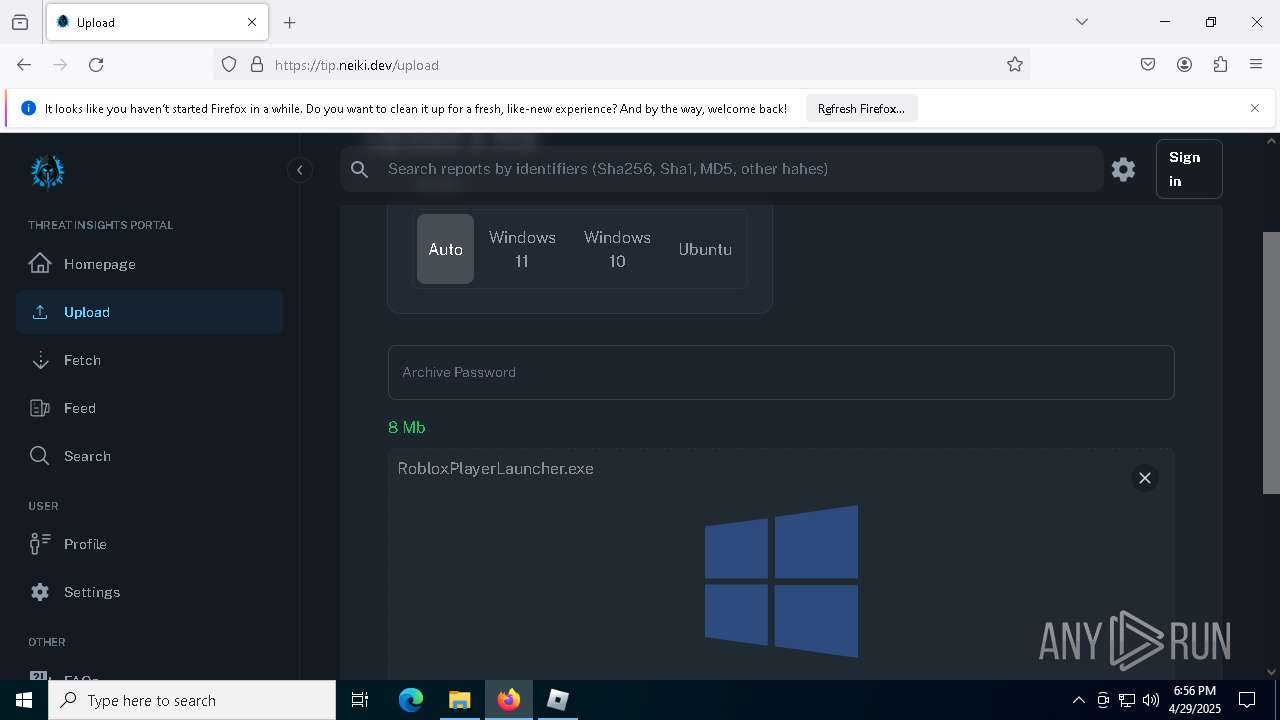Dismiss the Firefox notification bar
Viewport: 1280px width, 720px height.
[x=1255, y=108]
